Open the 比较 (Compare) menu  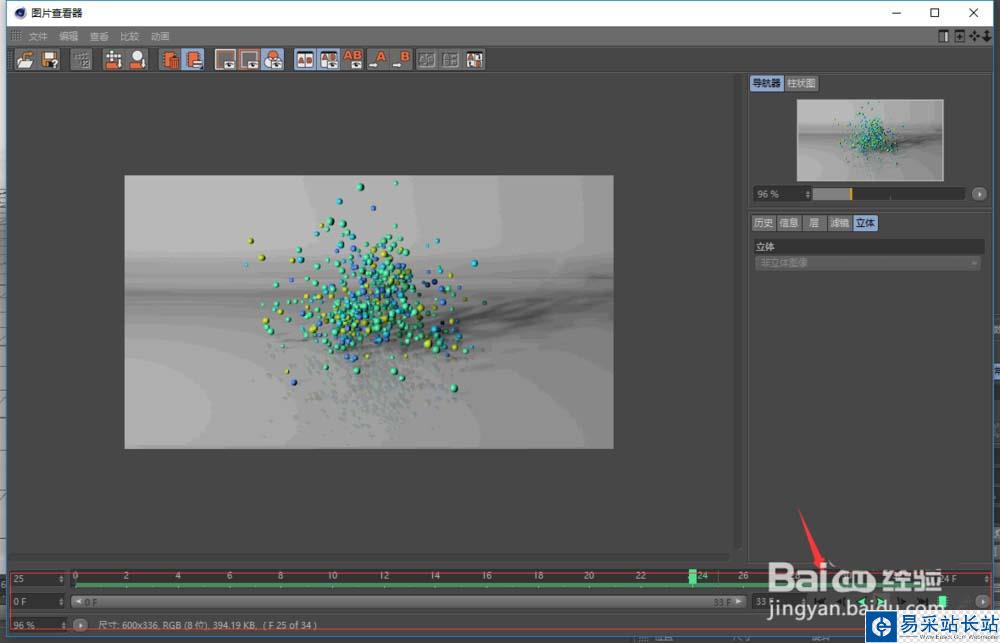pos(129,36)
